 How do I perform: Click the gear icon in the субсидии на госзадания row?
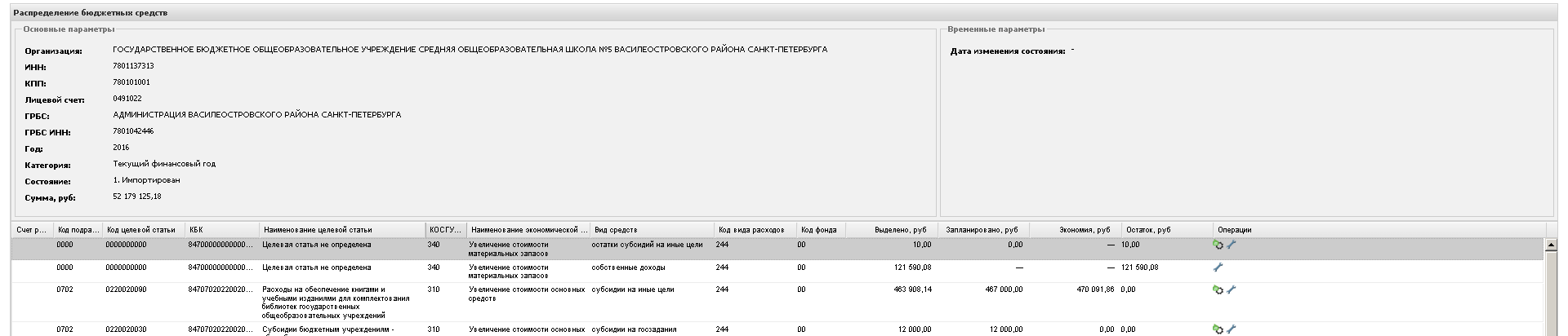[x=1218, y=329]
